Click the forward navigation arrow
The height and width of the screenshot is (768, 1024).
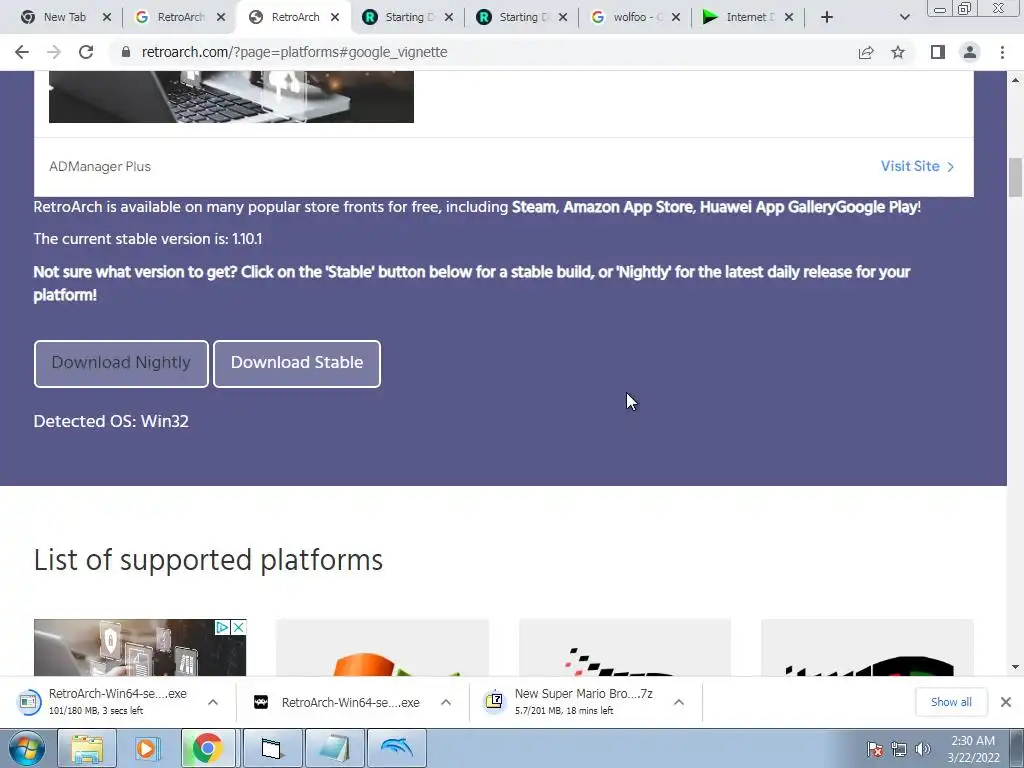(54, 52)
